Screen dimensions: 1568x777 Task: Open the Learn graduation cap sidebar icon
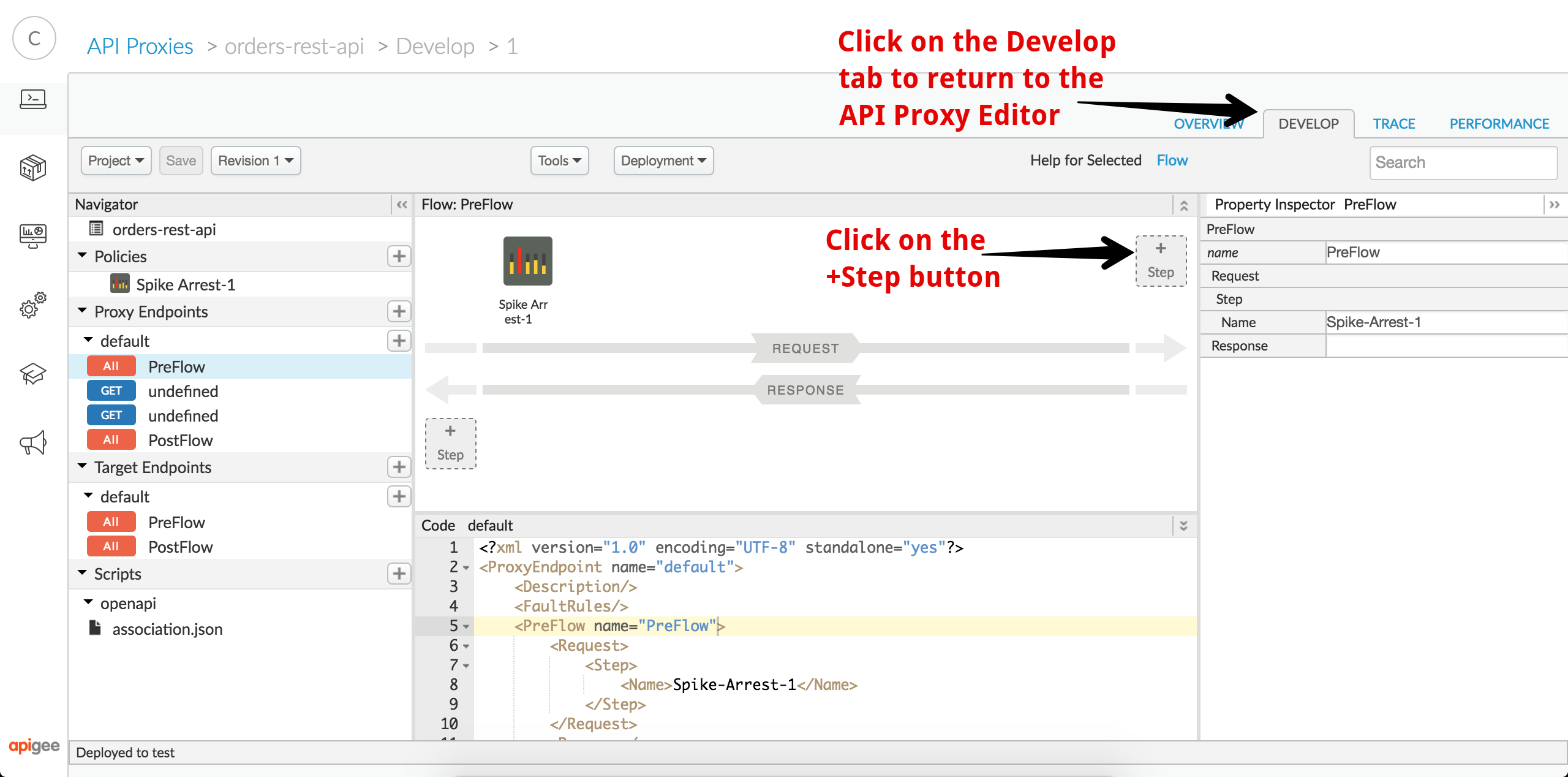tap(33, 373)
